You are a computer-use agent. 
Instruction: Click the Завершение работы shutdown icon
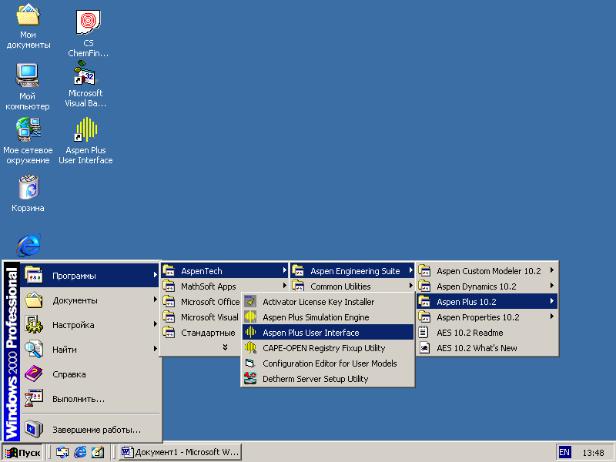click(x=34, y=429)
